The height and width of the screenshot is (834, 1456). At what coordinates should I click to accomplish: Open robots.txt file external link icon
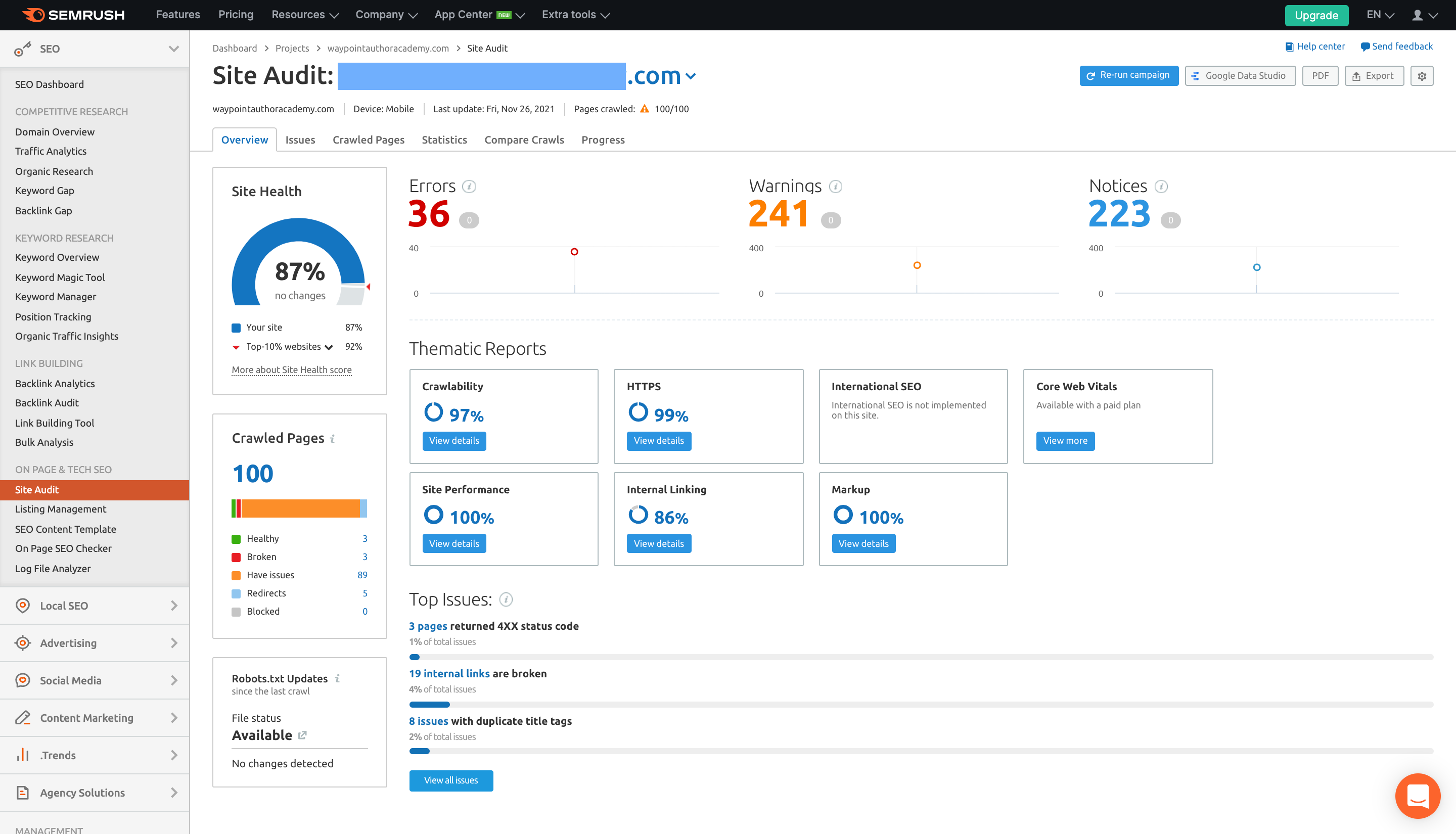(x=302, y=735)
